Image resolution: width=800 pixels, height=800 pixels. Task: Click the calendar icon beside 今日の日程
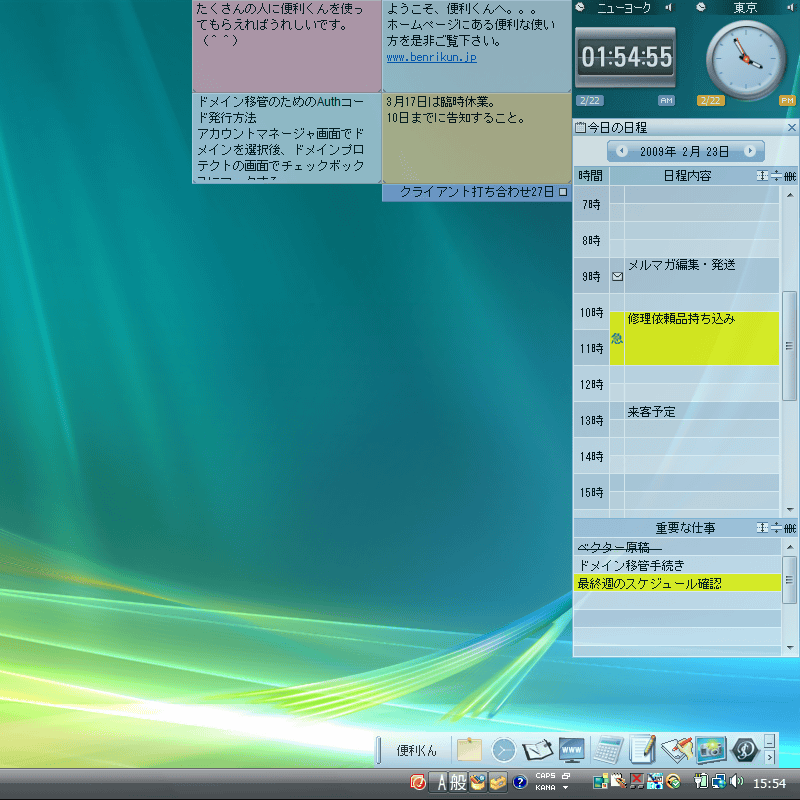click(x=580, y=128)
